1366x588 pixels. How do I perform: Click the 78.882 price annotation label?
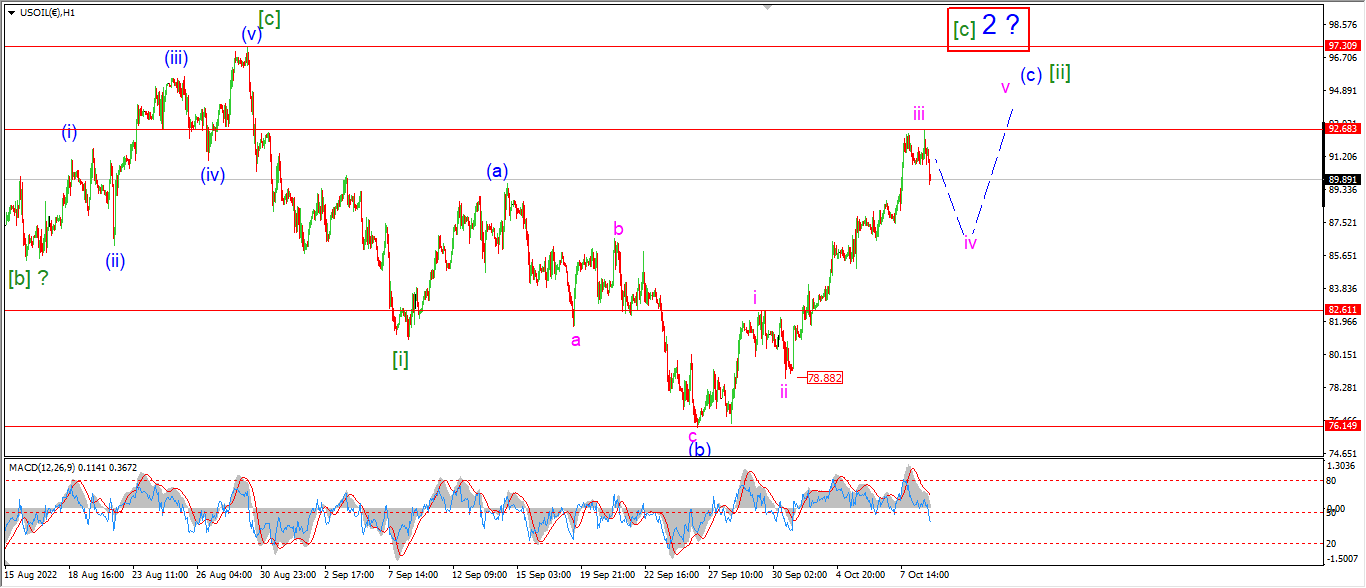[825, 378]
